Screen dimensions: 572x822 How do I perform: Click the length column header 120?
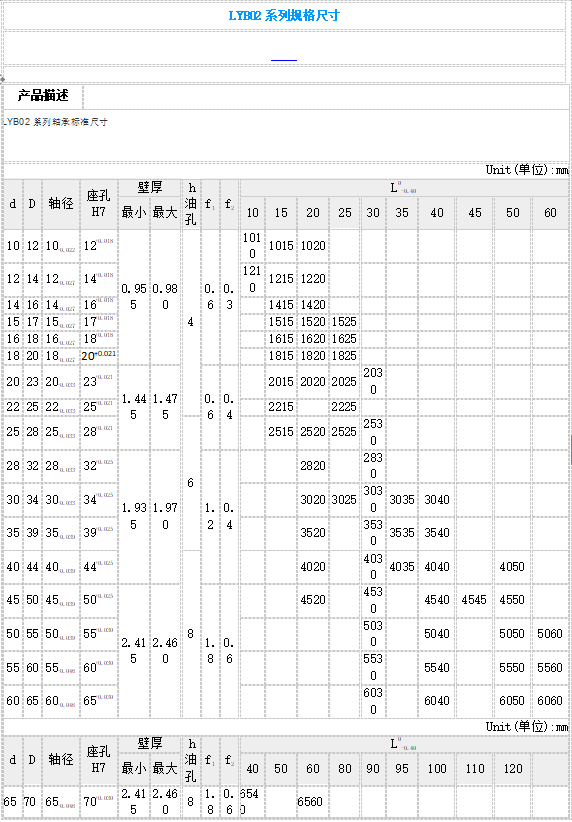(x=512, y=769)
